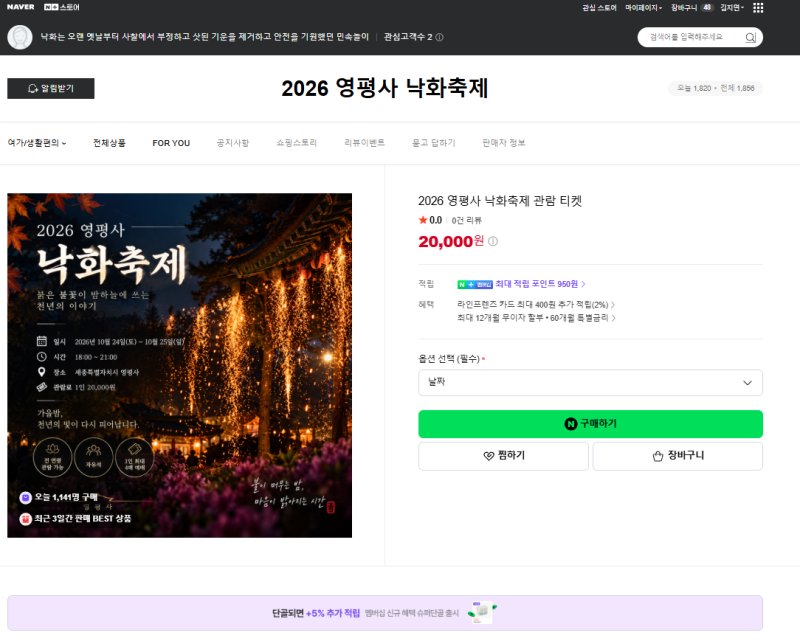800x641 pixels.
Task: Open the 전체상품 tab
Action: coord(109,143)
